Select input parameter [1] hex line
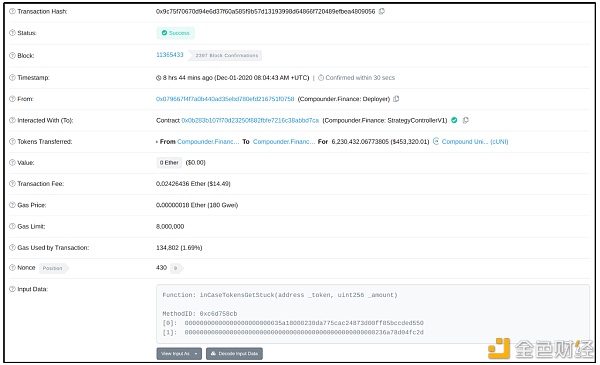Viewport: 600px width, 365px height. [x=293, y=332]
